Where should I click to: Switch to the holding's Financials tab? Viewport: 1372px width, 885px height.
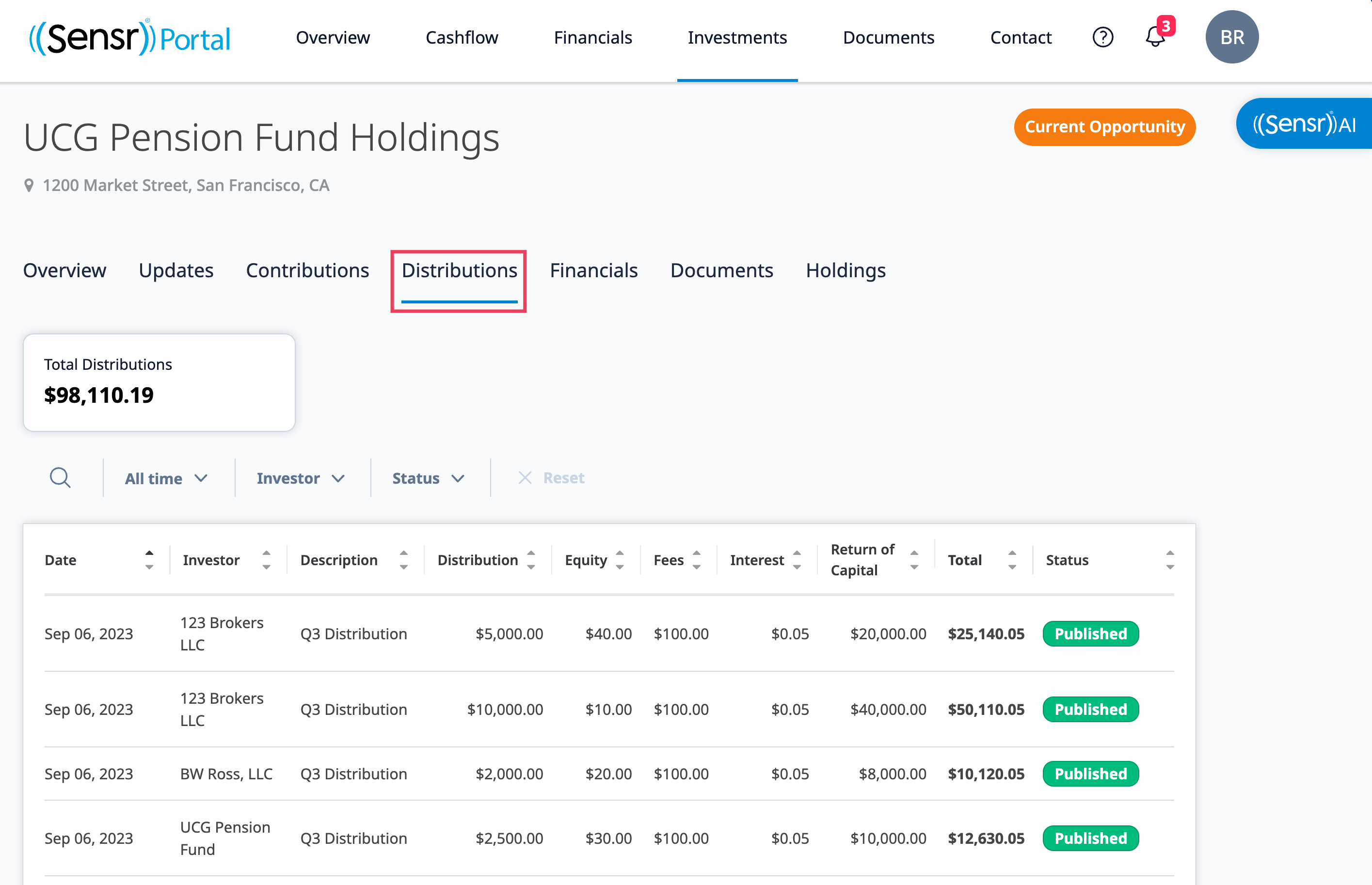point(594,270)
